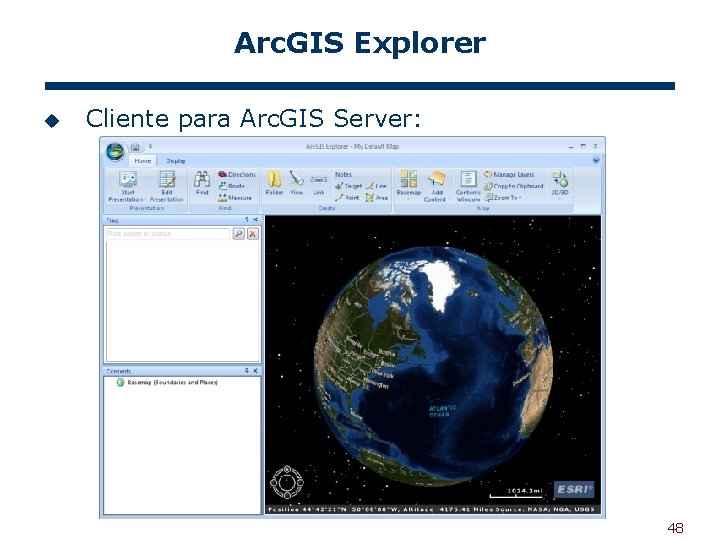Open the ArcGIS Explorer globe application button
Screen dimensions: 720x540
click(x=115, y=151)
